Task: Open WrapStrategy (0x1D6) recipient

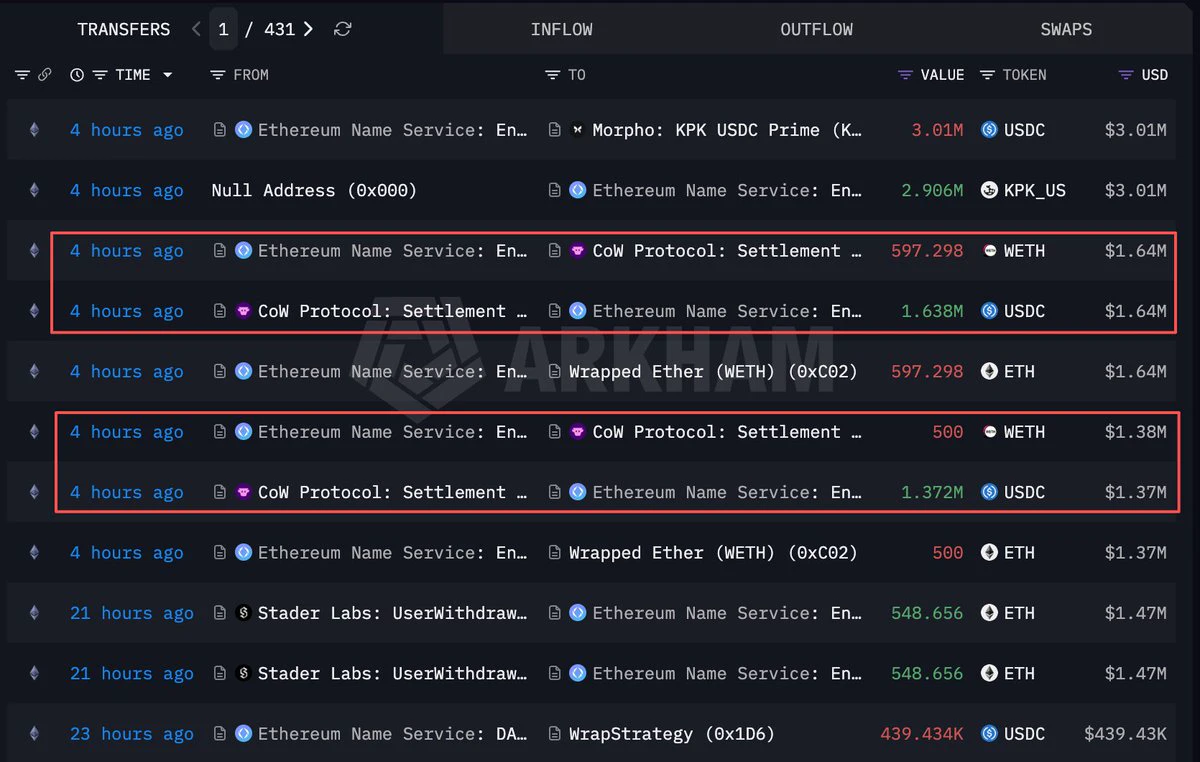Action: 672,734
